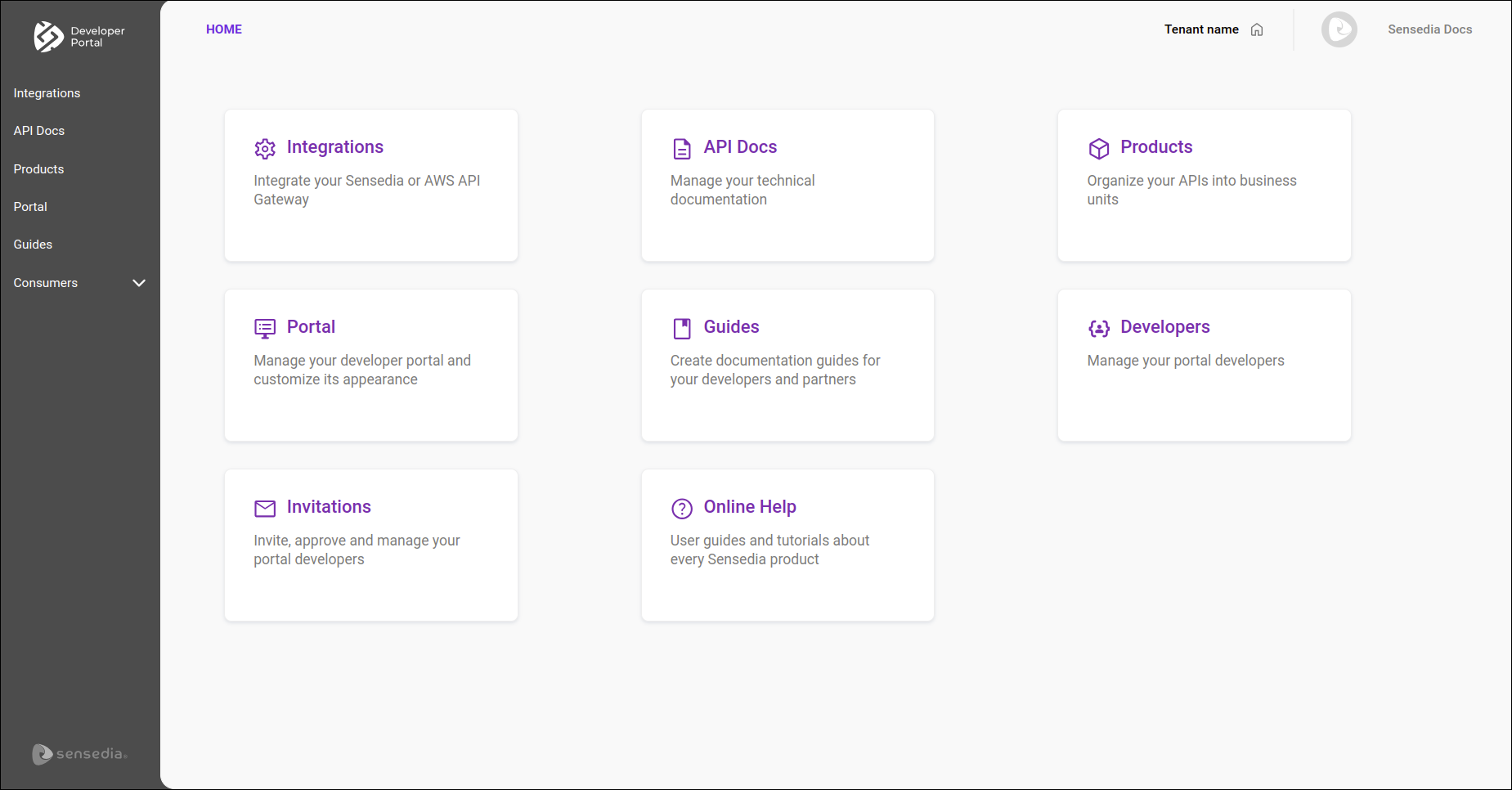Screen dimensions: 1512x790
Task: Open the Invitations card
Action: click(370, 545)
